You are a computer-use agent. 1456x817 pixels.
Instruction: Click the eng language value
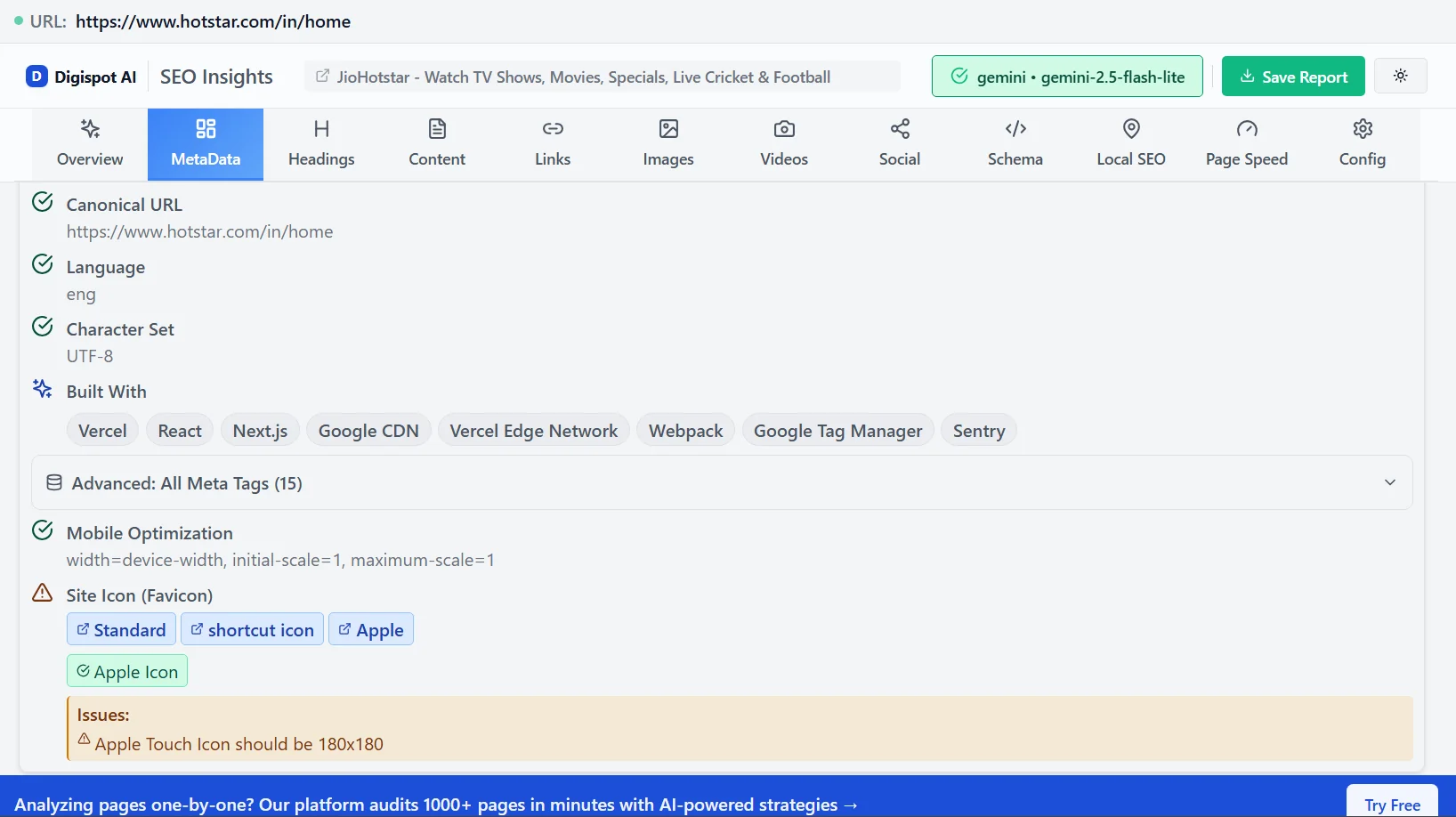pos(81,294)
